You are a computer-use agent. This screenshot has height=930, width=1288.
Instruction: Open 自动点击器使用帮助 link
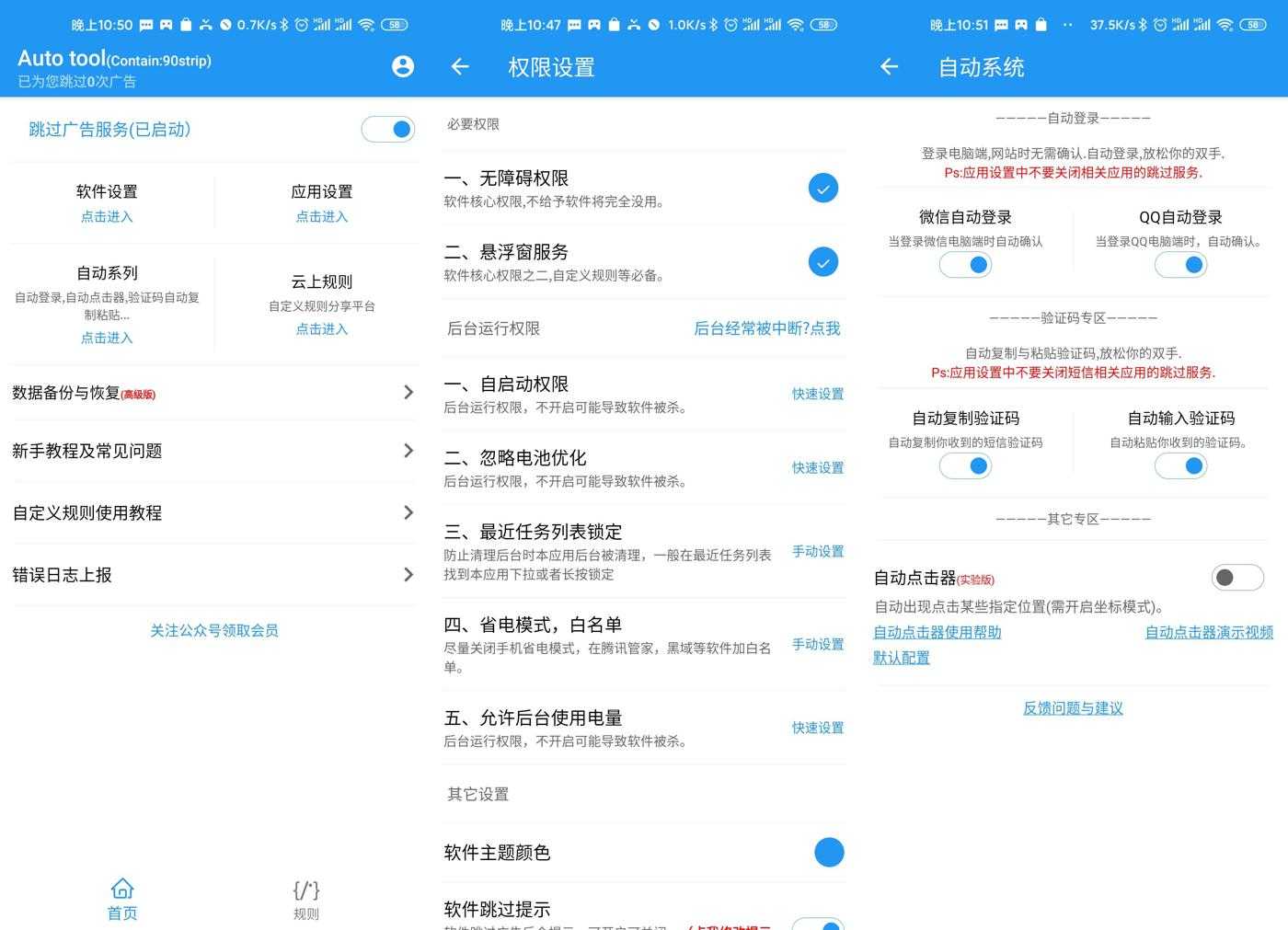[937, 632]
